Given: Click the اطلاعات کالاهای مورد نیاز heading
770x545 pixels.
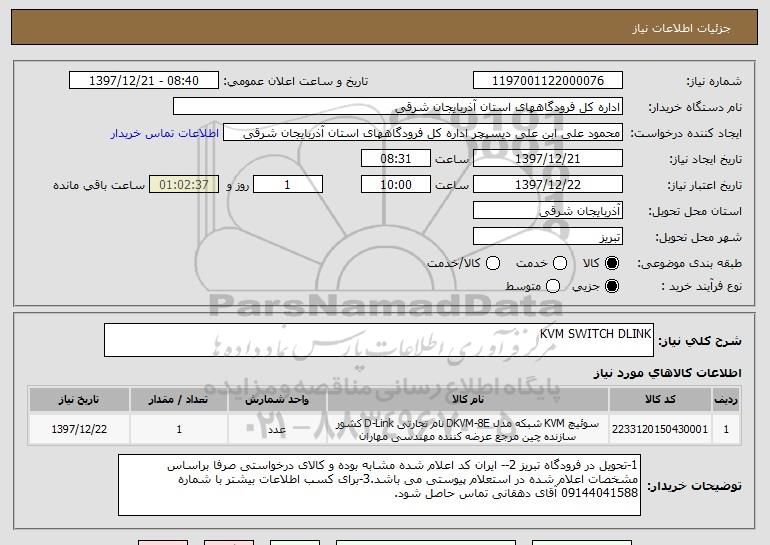Looking at the screenshot, I should pos(668,373).
